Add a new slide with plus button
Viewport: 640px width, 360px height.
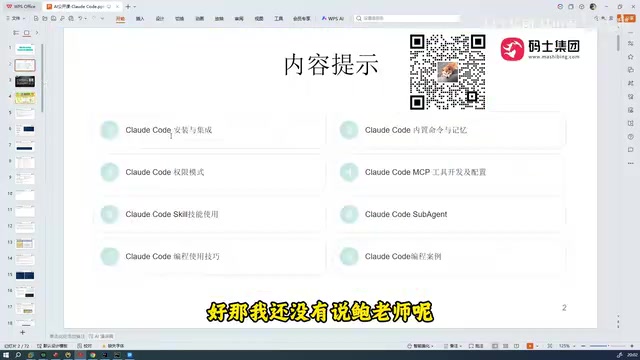point(22,333)
